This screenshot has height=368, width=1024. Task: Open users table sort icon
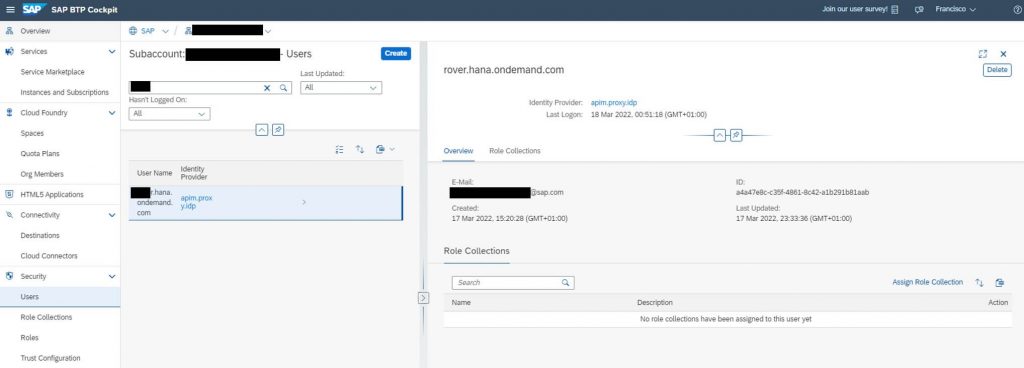tap(360, 149)
